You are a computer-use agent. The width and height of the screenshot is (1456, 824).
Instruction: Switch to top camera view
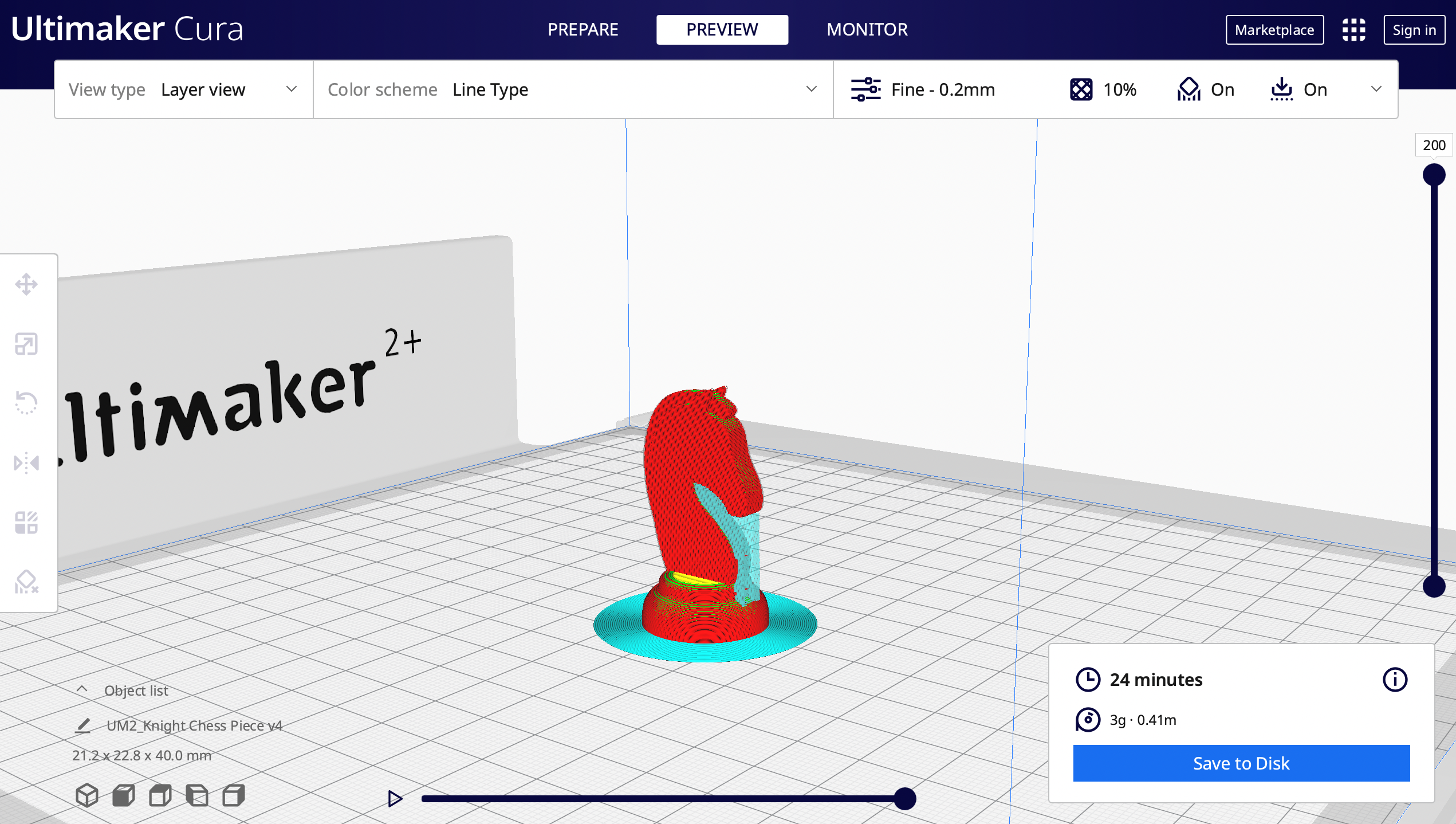(160, 795)
